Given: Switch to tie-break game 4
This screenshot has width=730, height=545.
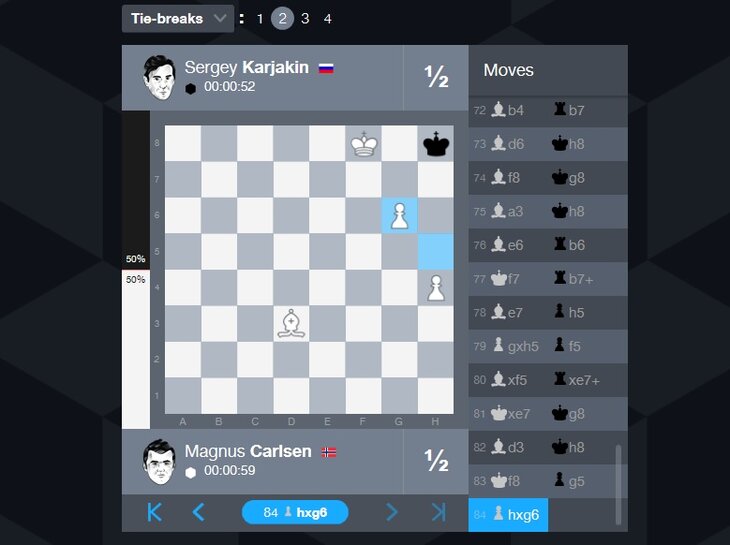Looking at the screenshot, I should coord(328,19).
